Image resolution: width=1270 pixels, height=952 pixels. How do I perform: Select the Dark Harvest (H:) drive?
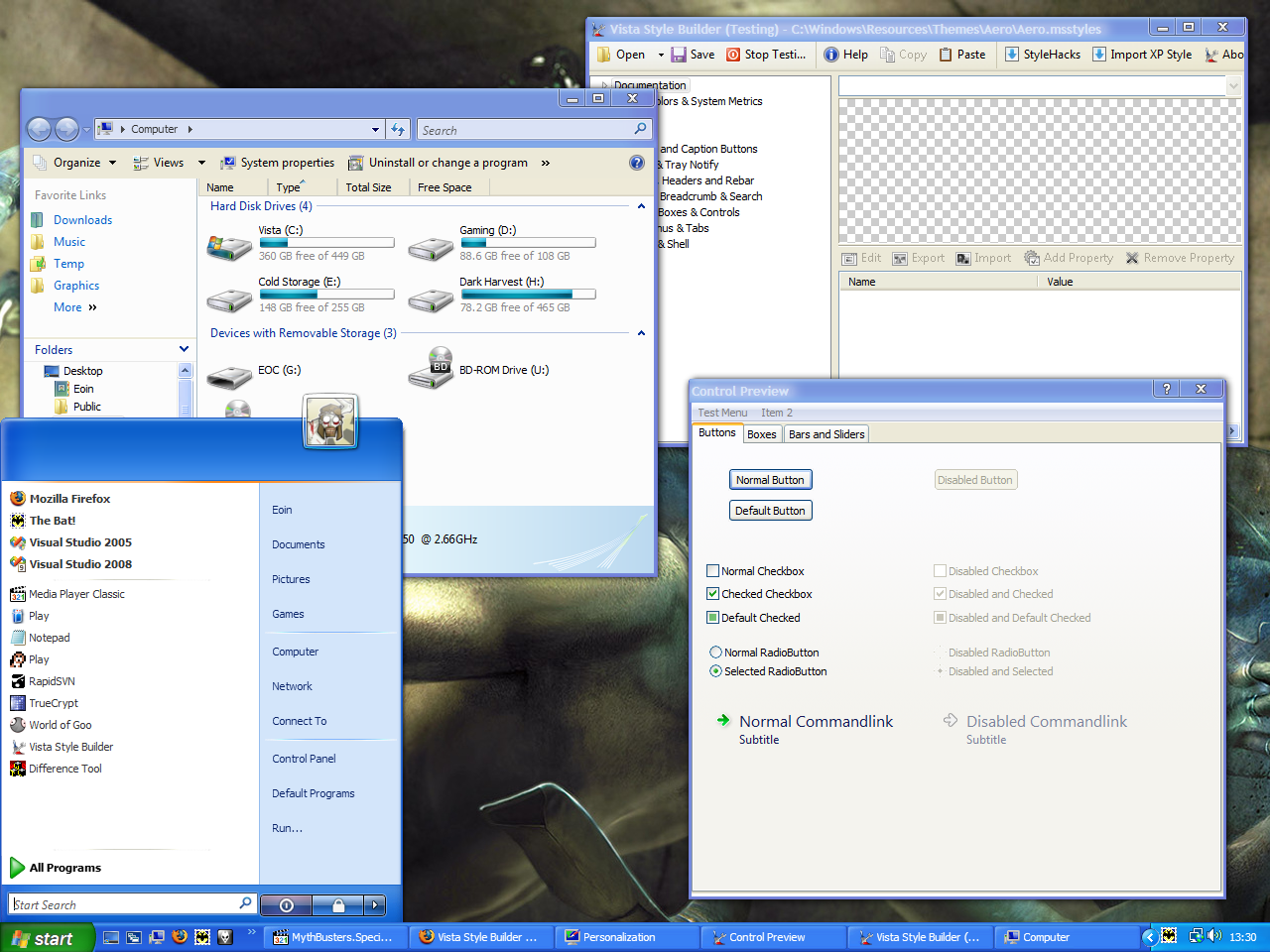tap(502, 295)
